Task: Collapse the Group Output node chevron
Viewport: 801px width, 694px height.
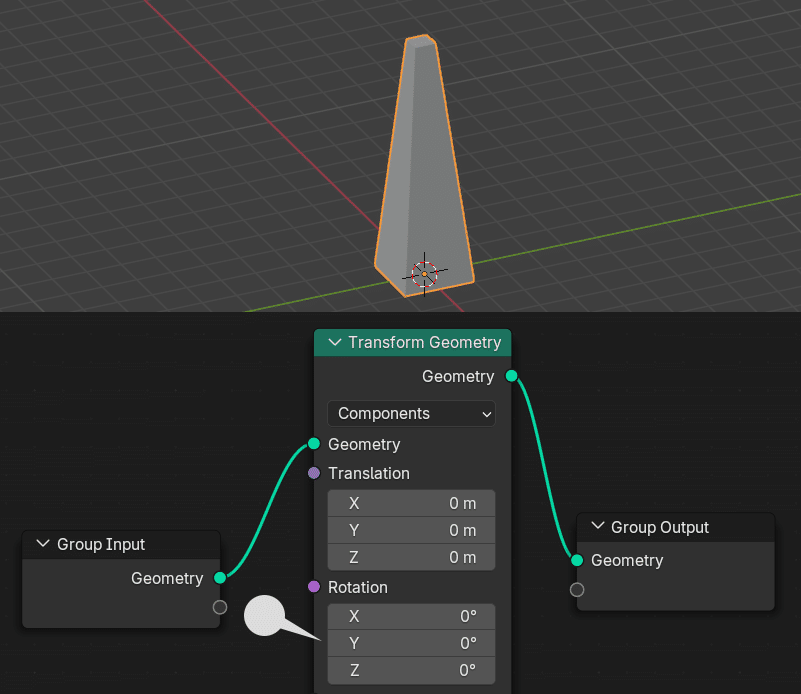Action: pyautogui.click(x=598, y=526)
